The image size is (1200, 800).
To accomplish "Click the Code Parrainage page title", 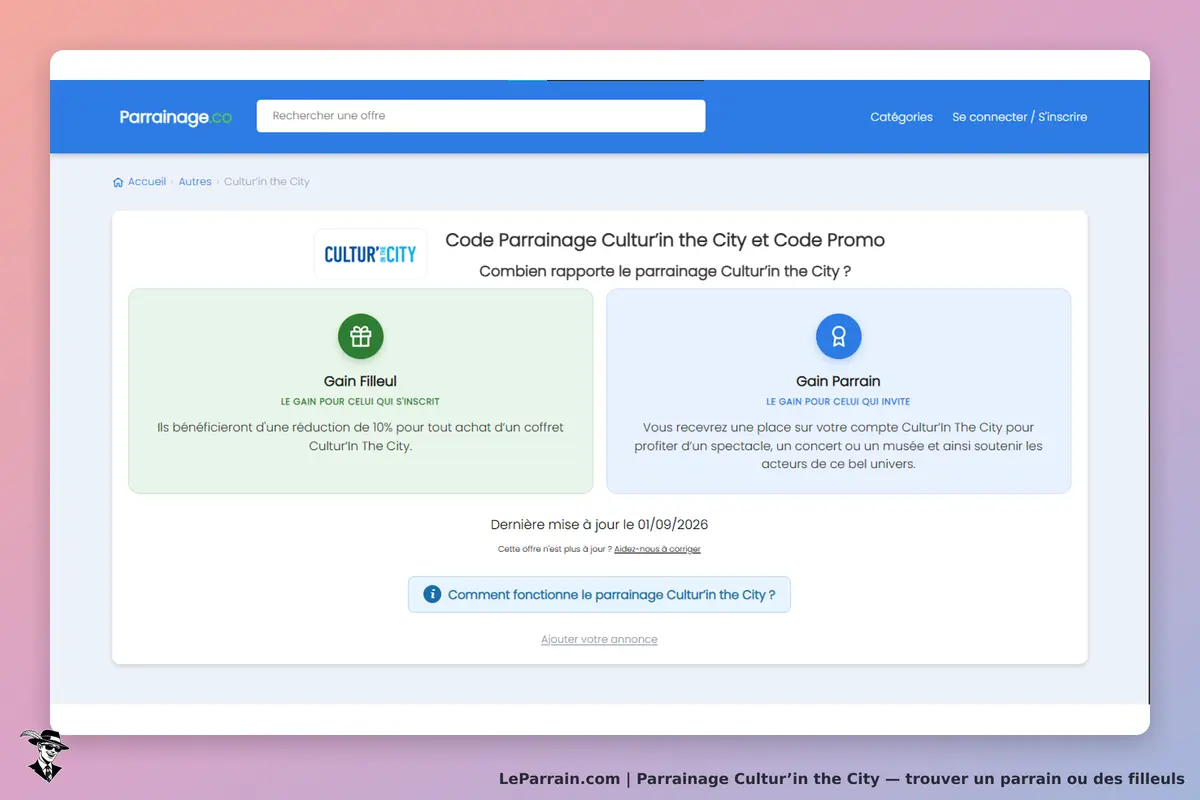I will 665,240.
